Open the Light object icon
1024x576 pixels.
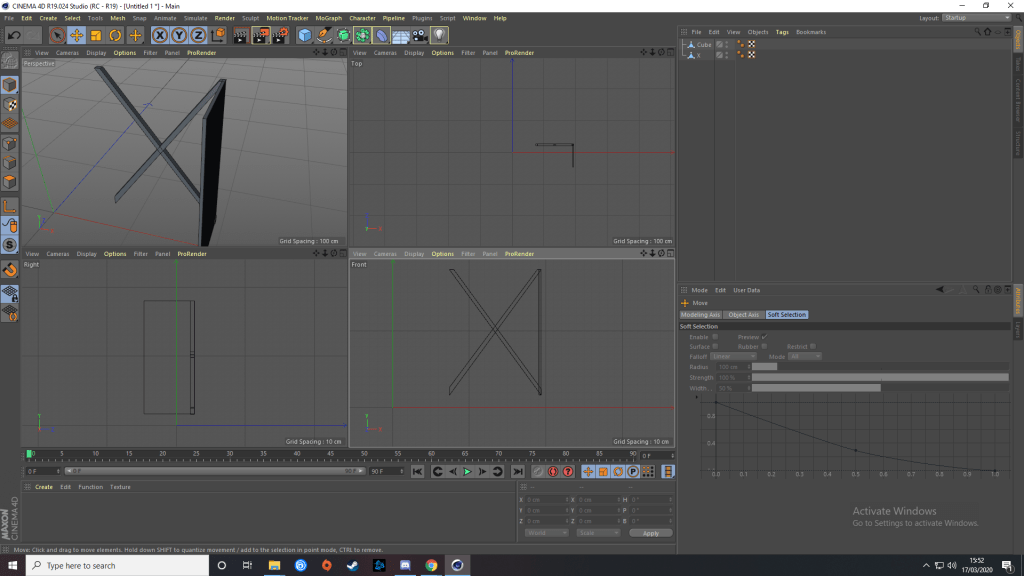tap(440, 36)
